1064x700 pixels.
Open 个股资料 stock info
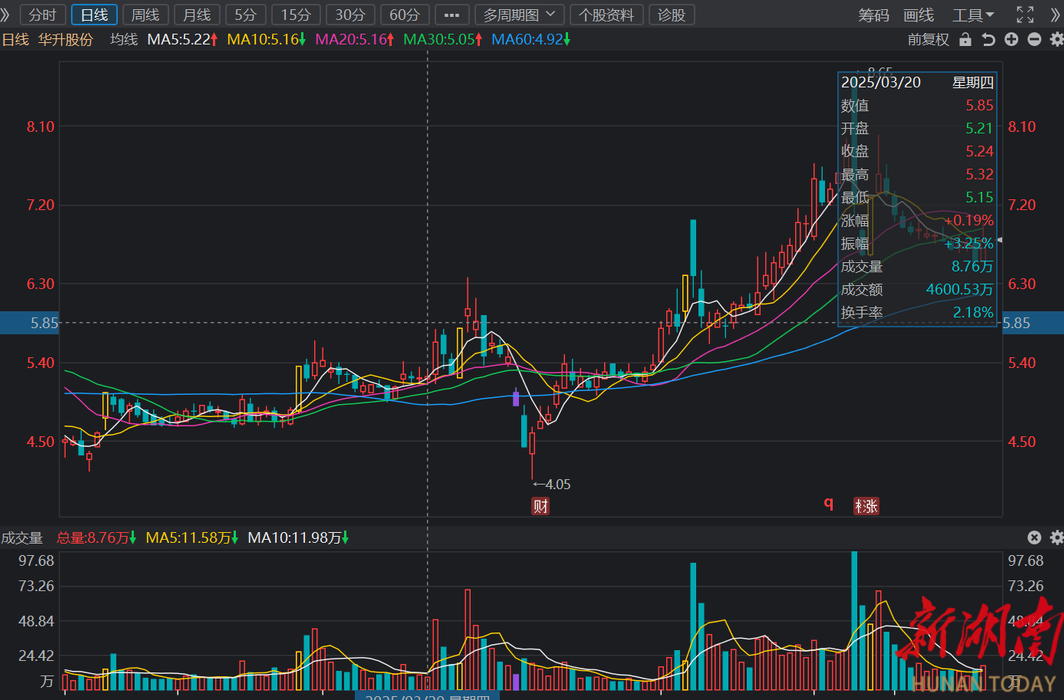click(x=607, y=14)
